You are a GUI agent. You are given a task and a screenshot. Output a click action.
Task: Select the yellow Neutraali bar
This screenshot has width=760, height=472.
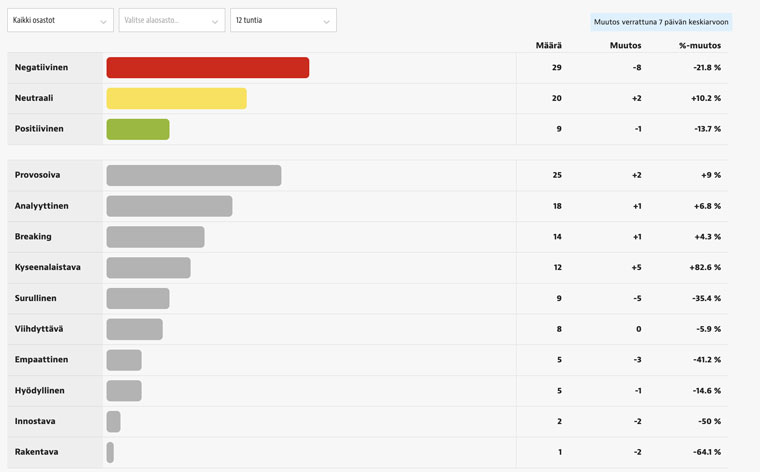click(x=176, y=98)
